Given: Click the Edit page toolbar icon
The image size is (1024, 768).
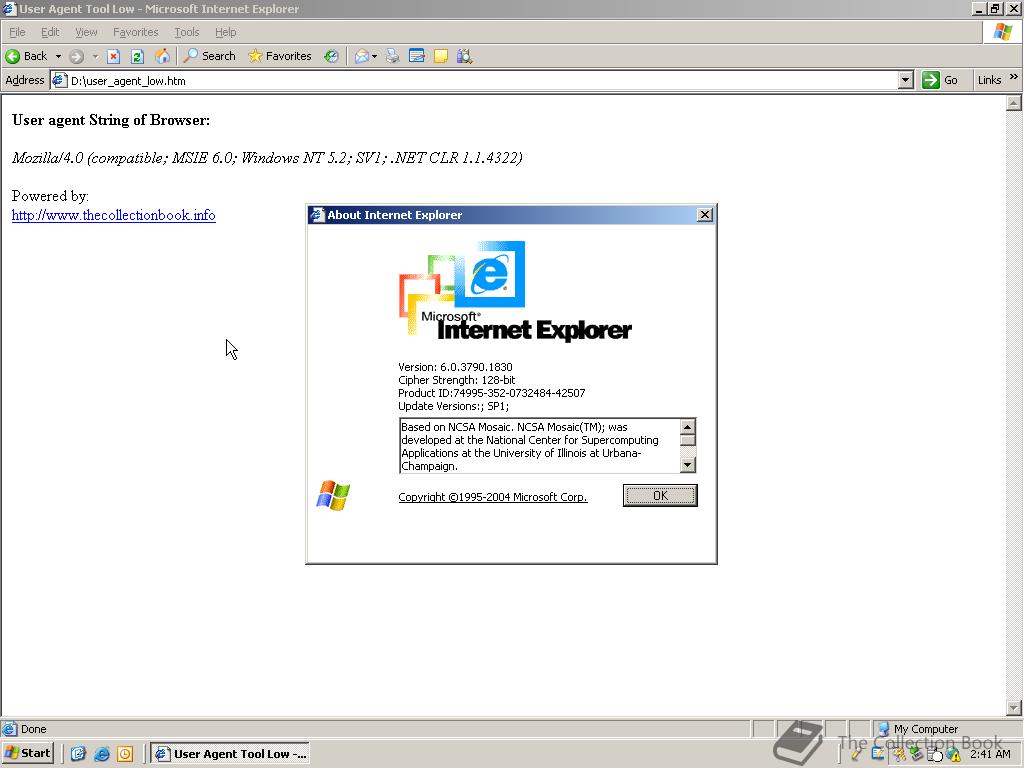Looking at the screenshot, I should pos(417,56).
